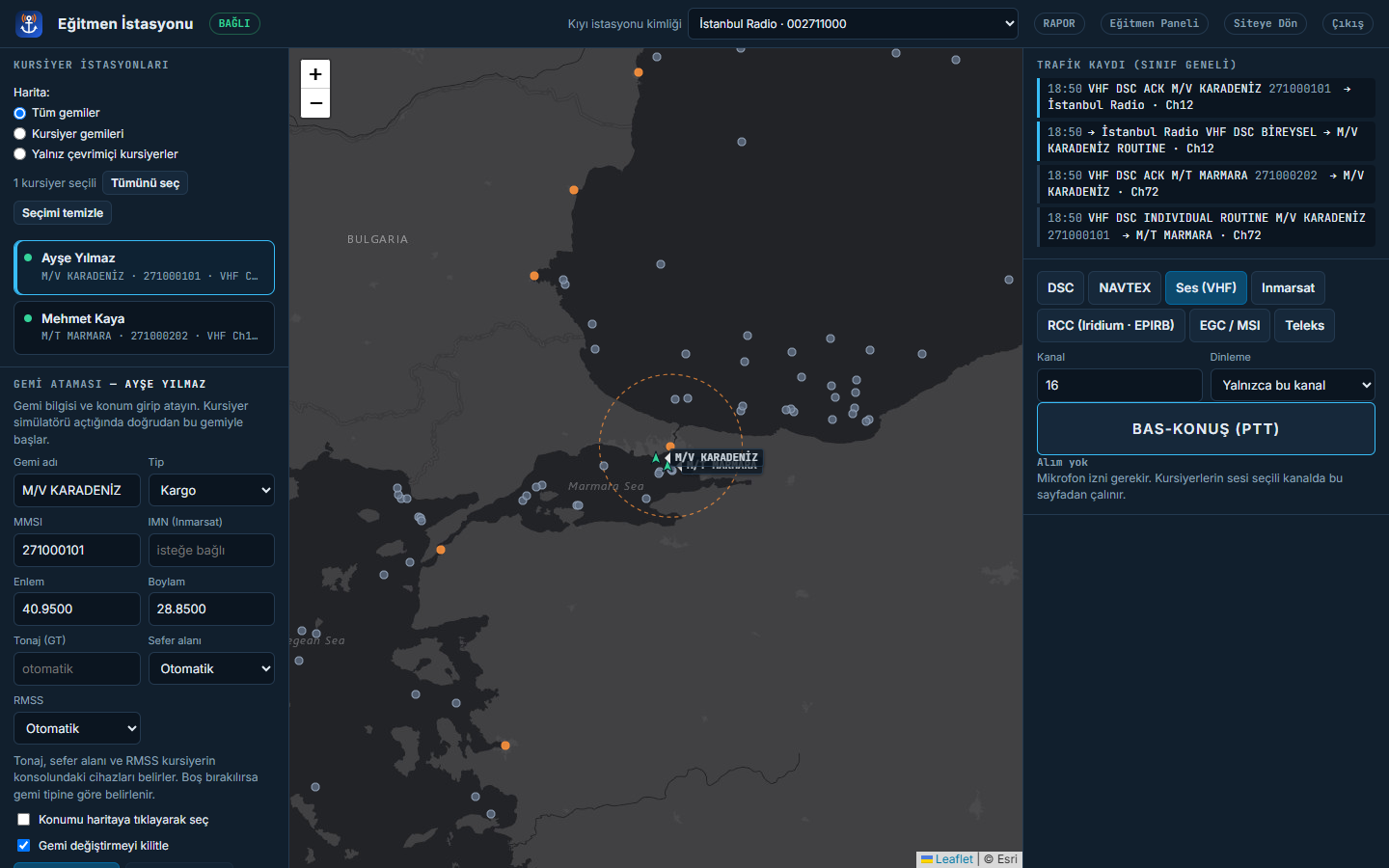Click the BAĞLI connection status badge
This screenshot has width=1389, height=868.
(234, 23)
